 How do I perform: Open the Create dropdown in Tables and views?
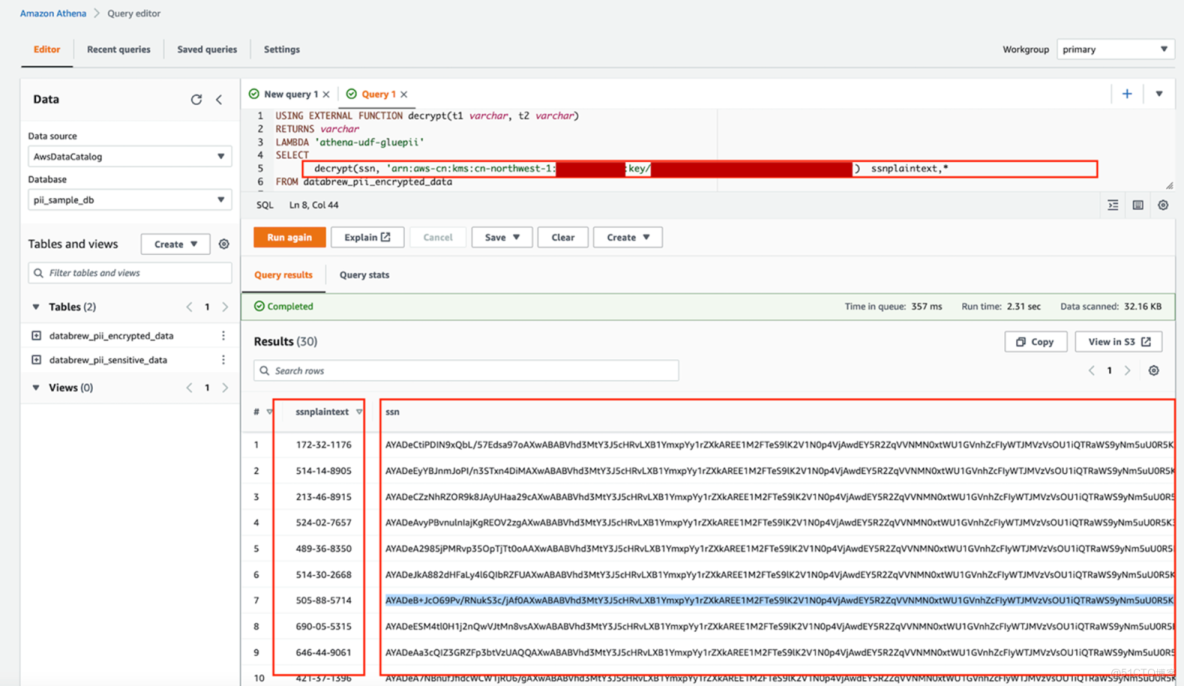[x=175, y=244]
